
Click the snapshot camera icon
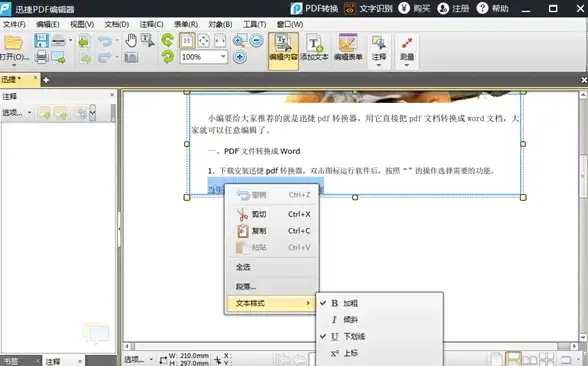[x=131, y=57]
